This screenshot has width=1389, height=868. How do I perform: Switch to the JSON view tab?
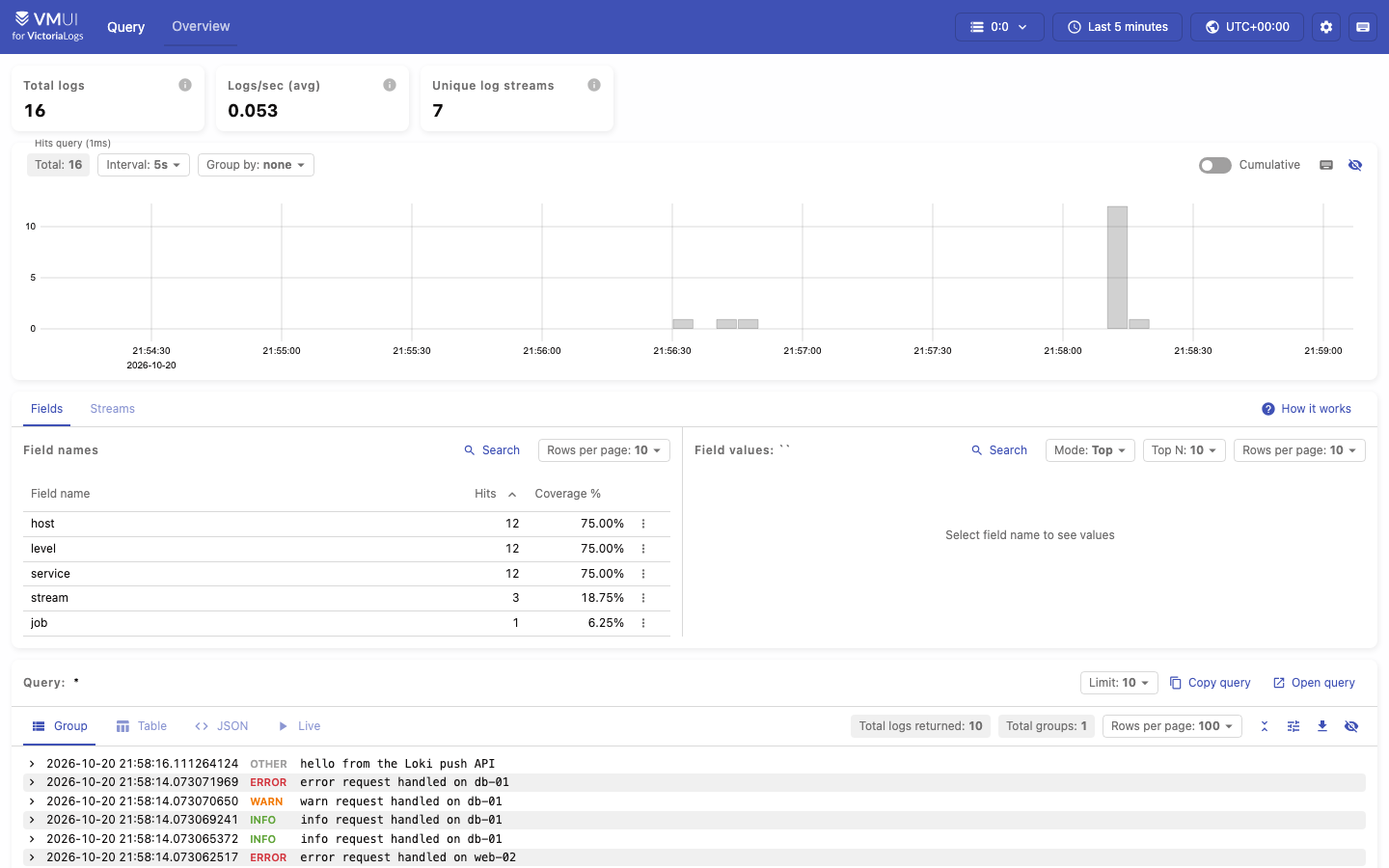(222, 726)
